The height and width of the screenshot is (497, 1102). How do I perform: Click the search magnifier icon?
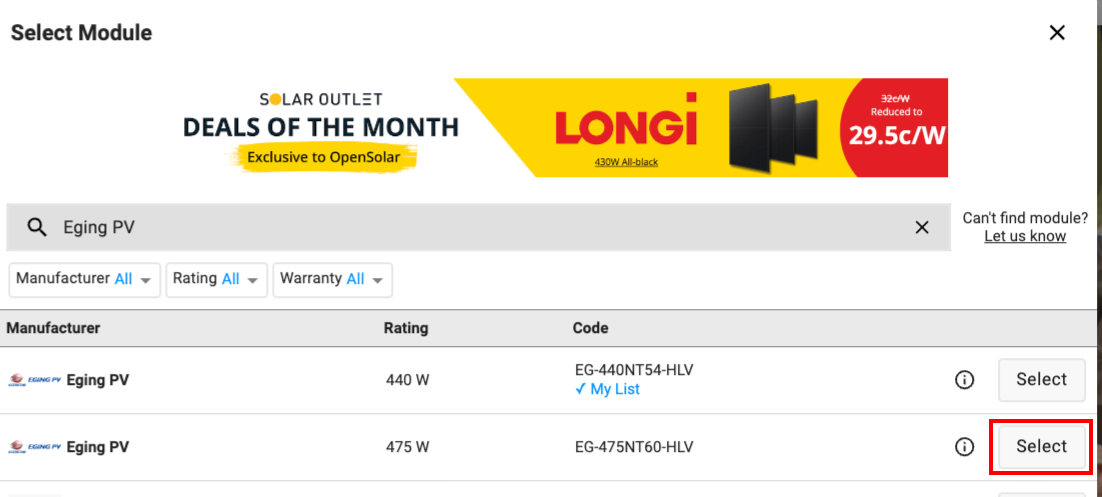(x=37, y=227)
